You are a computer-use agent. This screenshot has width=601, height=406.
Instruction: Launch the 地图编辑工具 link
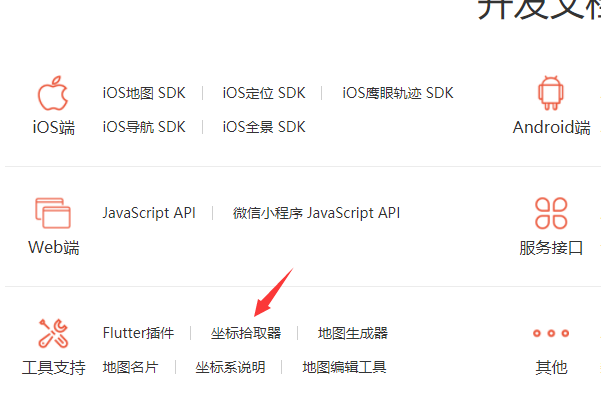[x=345, y=367]
